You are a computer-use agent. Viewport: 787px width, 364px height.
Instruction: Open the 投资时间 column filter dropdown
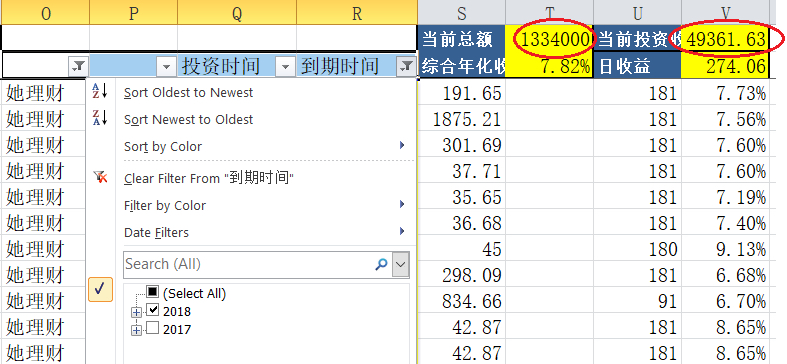pyautogui.click(x=285, y=66)
